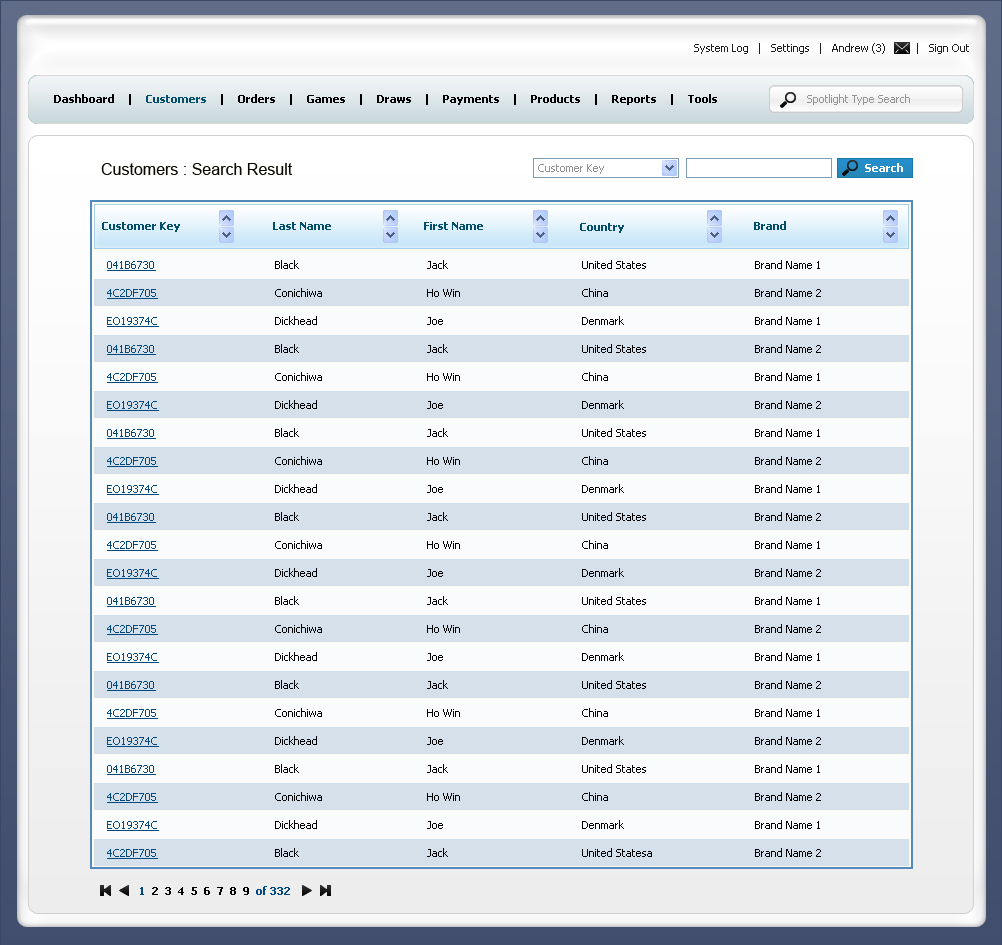Sort Brand column descending arrow
Screen dimensions: 1002x945
890,234
